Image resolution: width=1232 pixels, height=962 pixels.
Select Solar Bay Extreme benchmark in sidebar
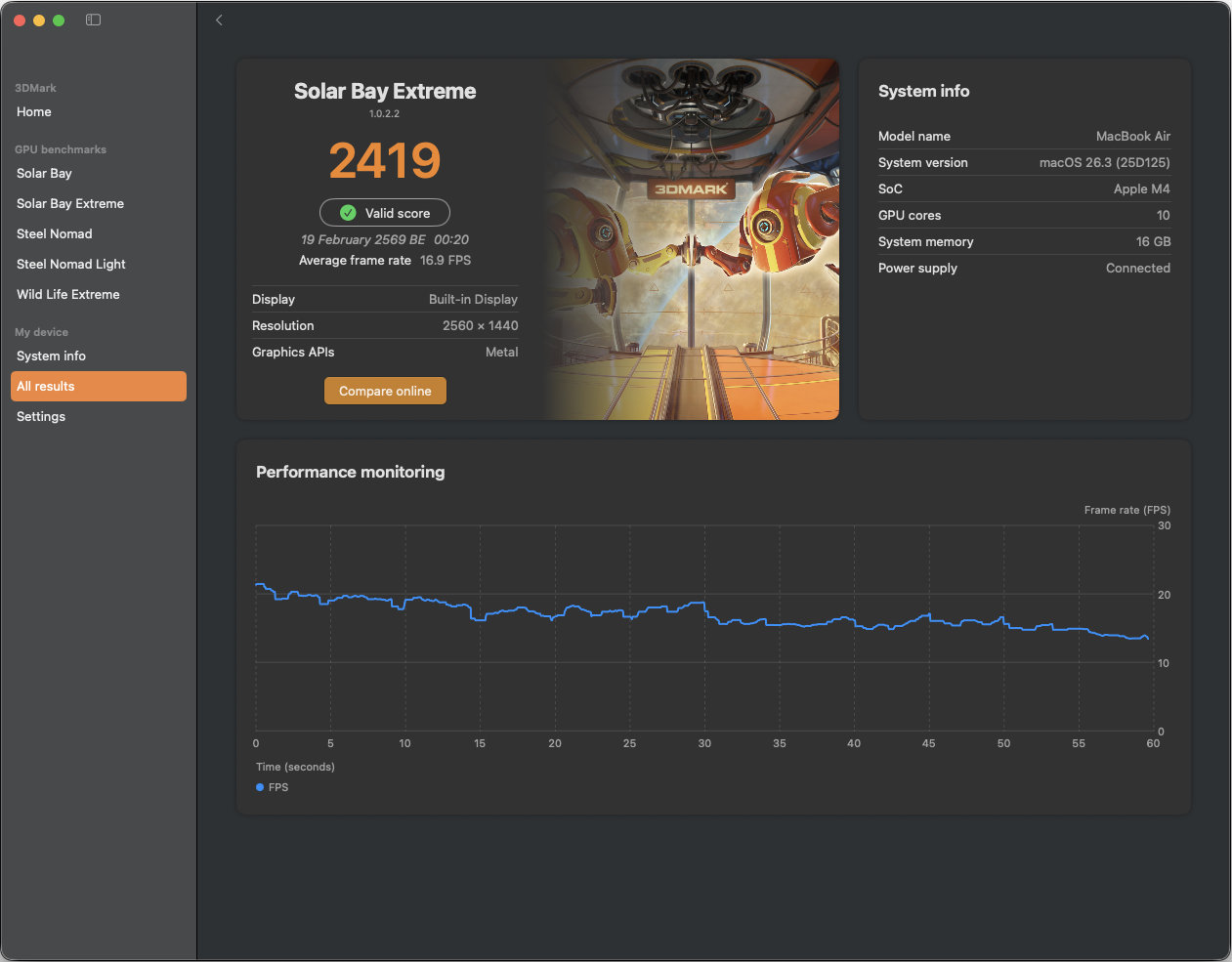coord(70,204)
